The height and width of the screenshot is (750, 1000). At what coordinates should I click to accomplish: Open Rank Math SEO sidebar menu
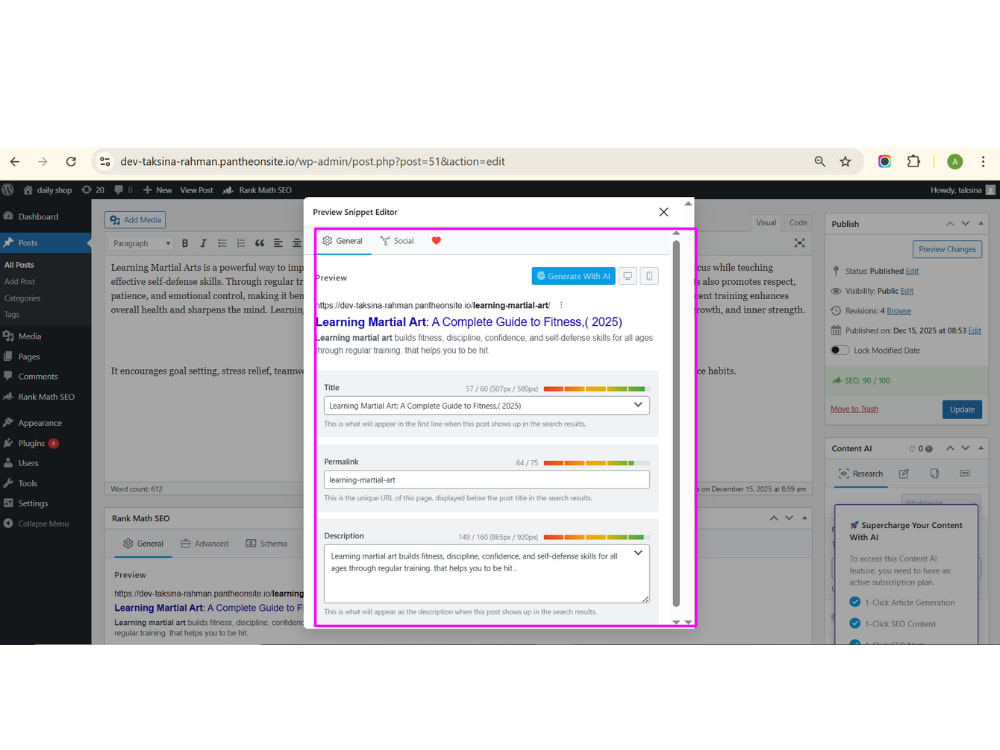(46, 397)
